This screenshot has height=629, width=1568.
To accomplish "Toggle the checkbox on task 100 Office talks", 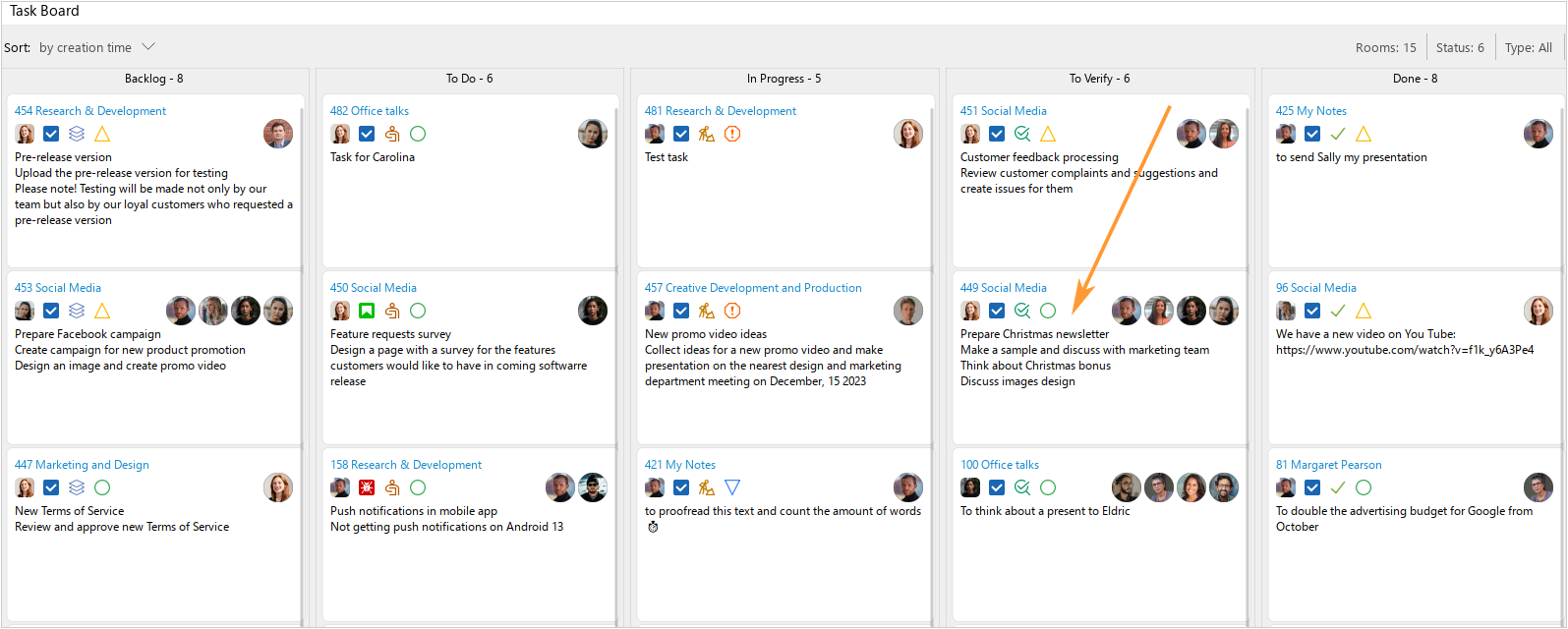I will coord(997,487).
